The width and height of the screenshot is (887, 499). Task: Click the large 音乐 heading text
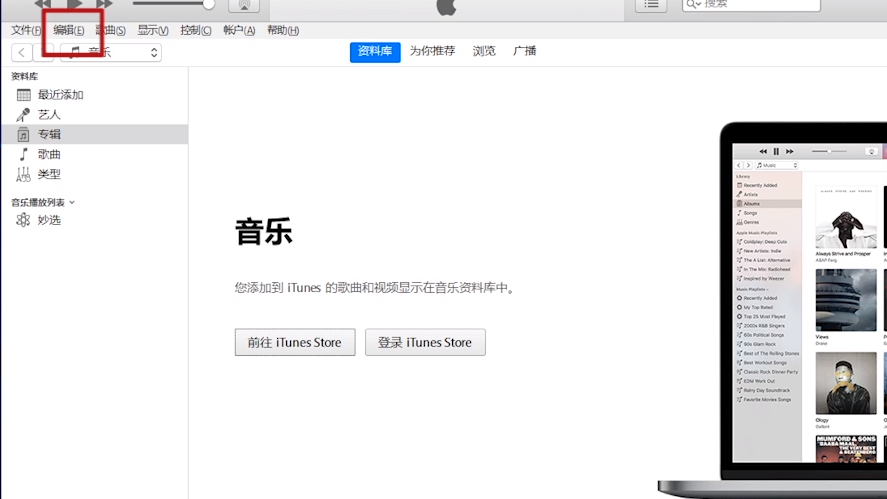264,232
